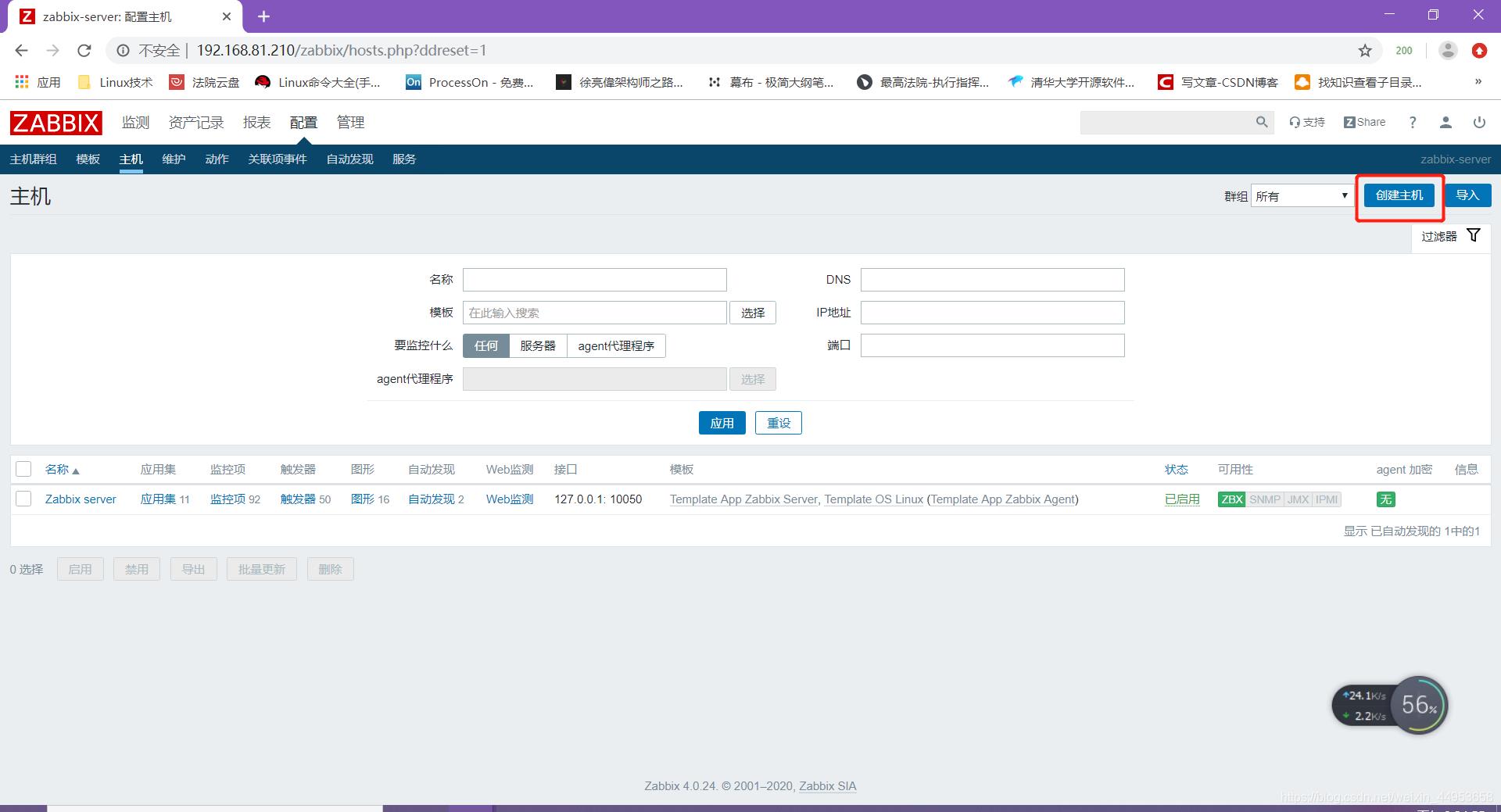Open the Apps bookmarks grid icon

tap(22, 82)
